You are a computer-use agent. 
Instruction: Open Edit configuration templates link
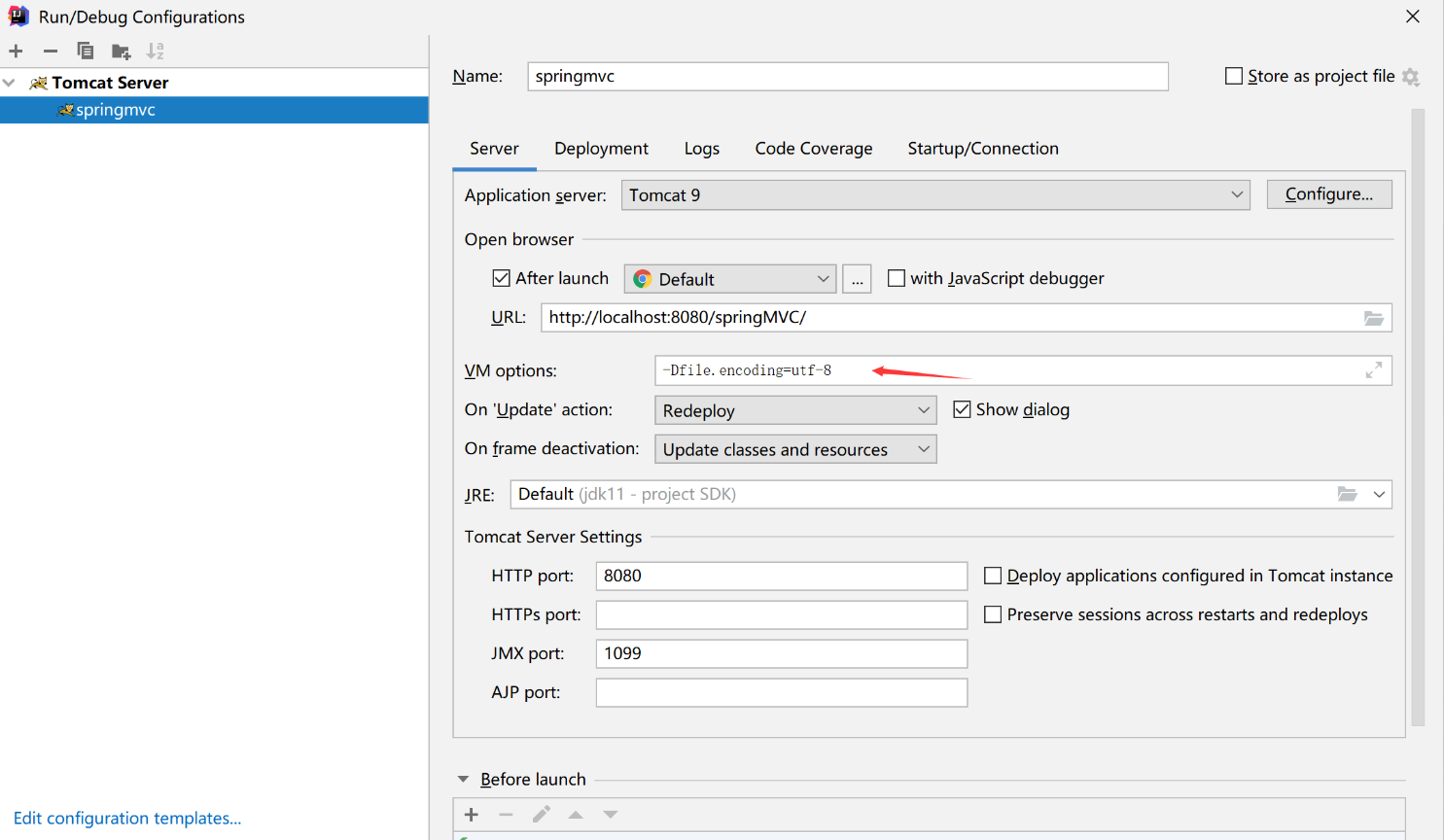127,818
